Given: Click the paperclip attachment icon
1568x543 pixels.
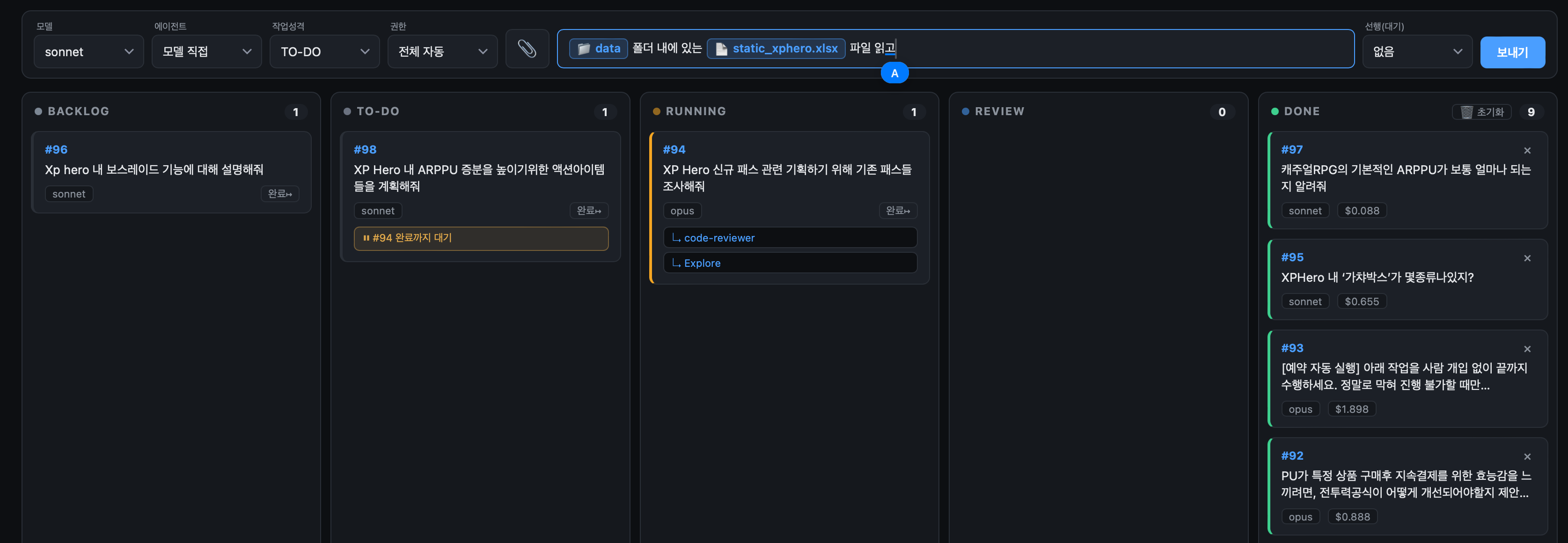Looking at the screenshot, I should pyautogui.click(x=527, y=49).
